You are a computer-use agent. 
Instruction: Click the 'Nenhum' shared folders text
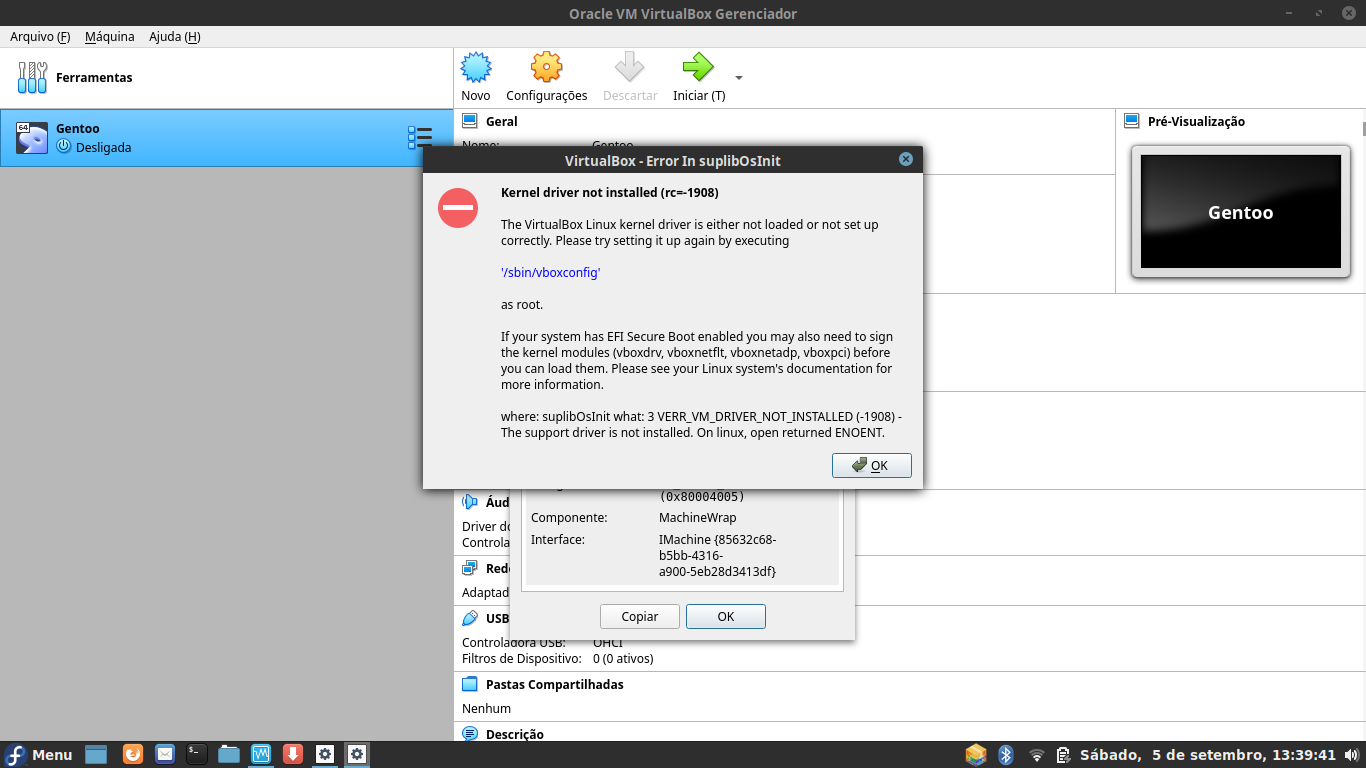(486, 708)
